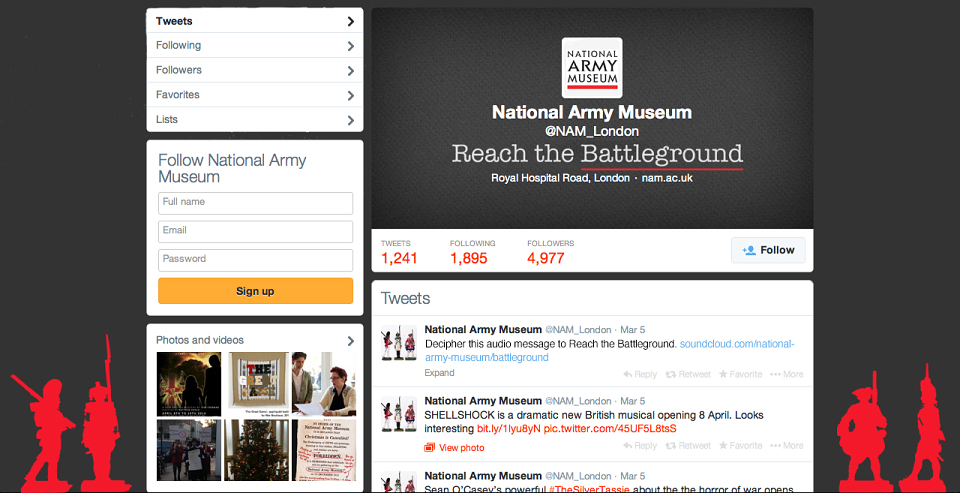Click the orange Sign up button
This screenshot has height=493, width=960.
255,291
